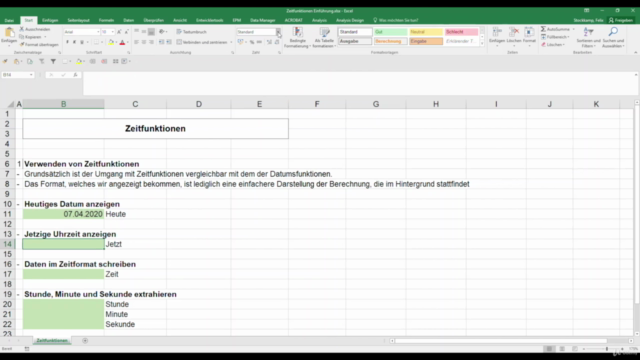Click the text orientation icon
The width and height of the screenshot is (640, 360).
[162, 31]
